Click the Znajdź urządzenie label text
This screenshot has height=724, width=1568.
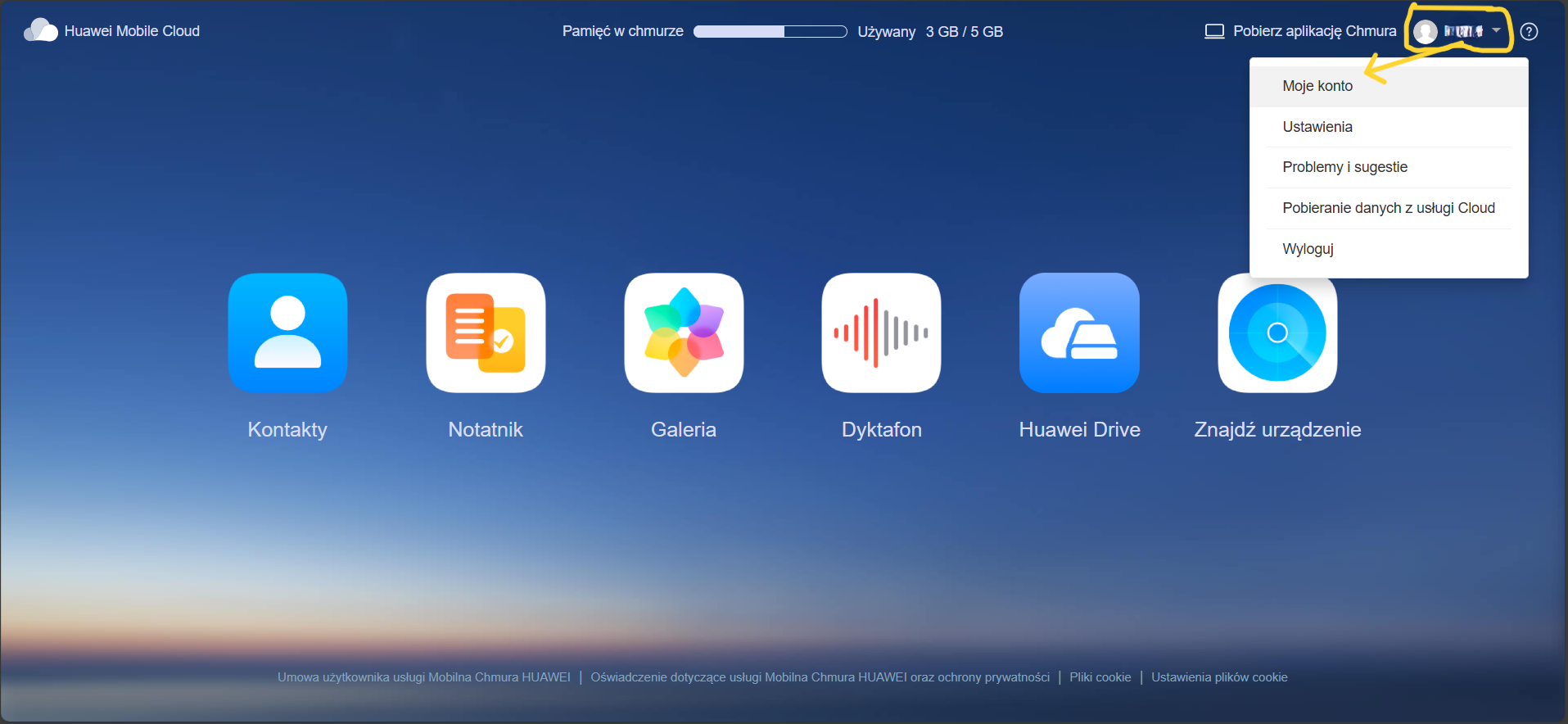point(1277,430)
